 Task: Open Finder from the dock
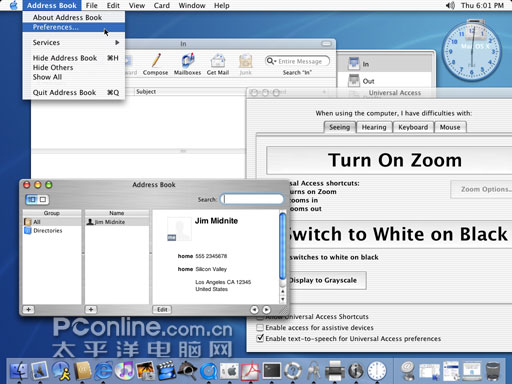tap(19, 371)
